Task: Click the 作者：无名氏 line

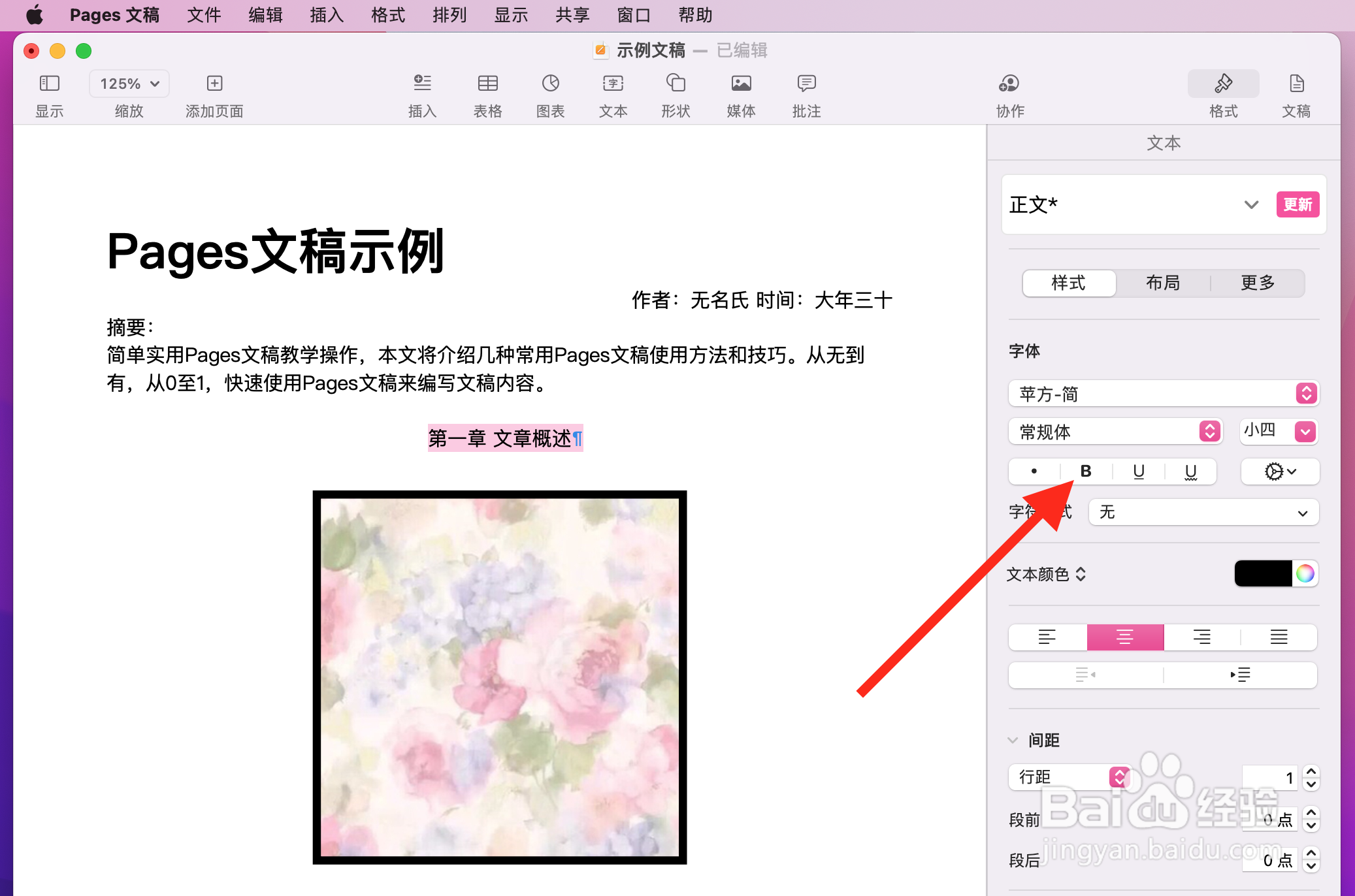Action: pos(762,300)
